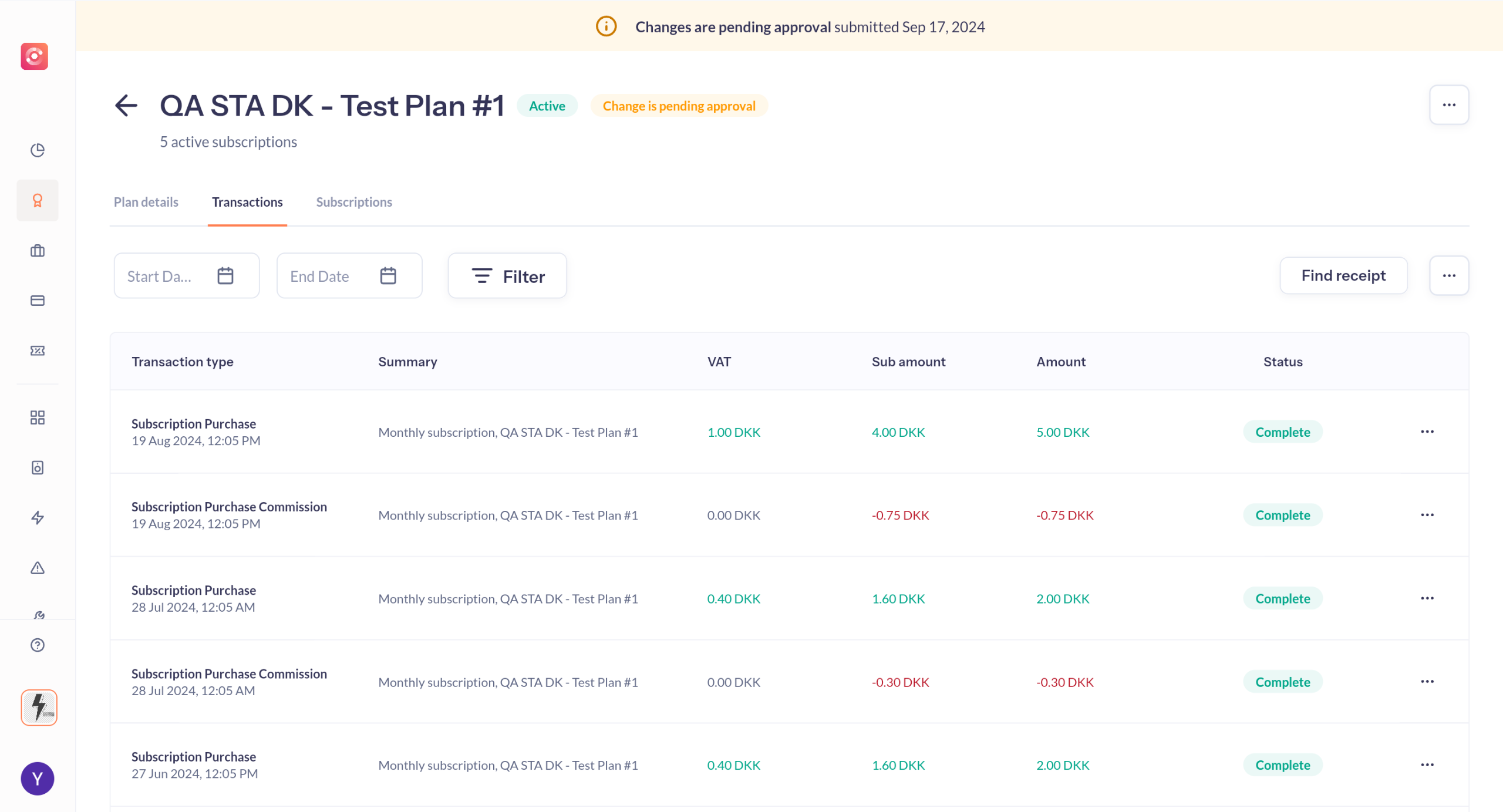Click the Find receipt button
This screenshot has height=812, width=1503.
1343,275
